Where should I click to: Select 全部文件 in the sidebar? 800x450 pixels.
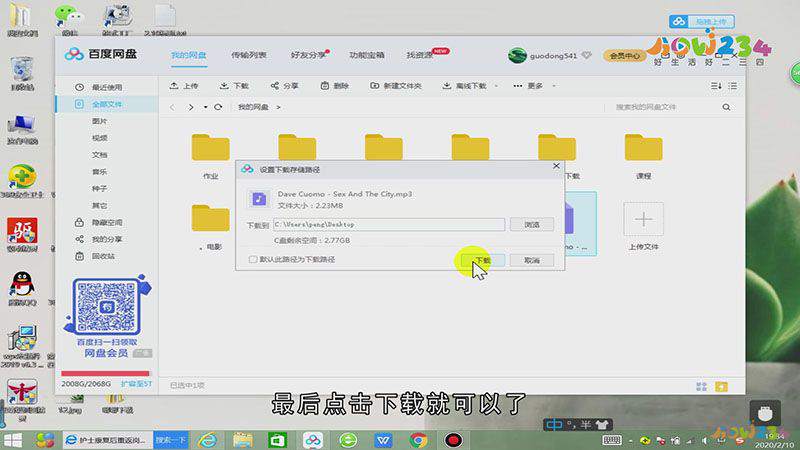[107, 104]
